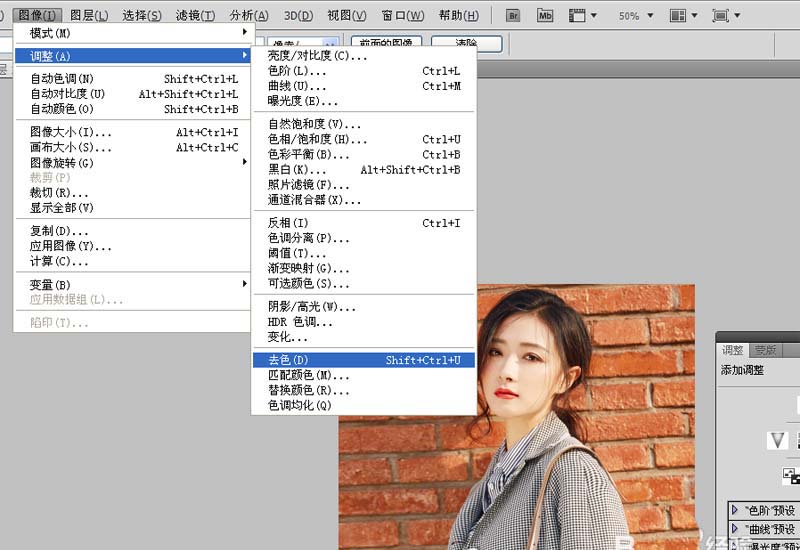Open 匹配颜色(M) dialog
800x550 pixels.
pos(364,376)
